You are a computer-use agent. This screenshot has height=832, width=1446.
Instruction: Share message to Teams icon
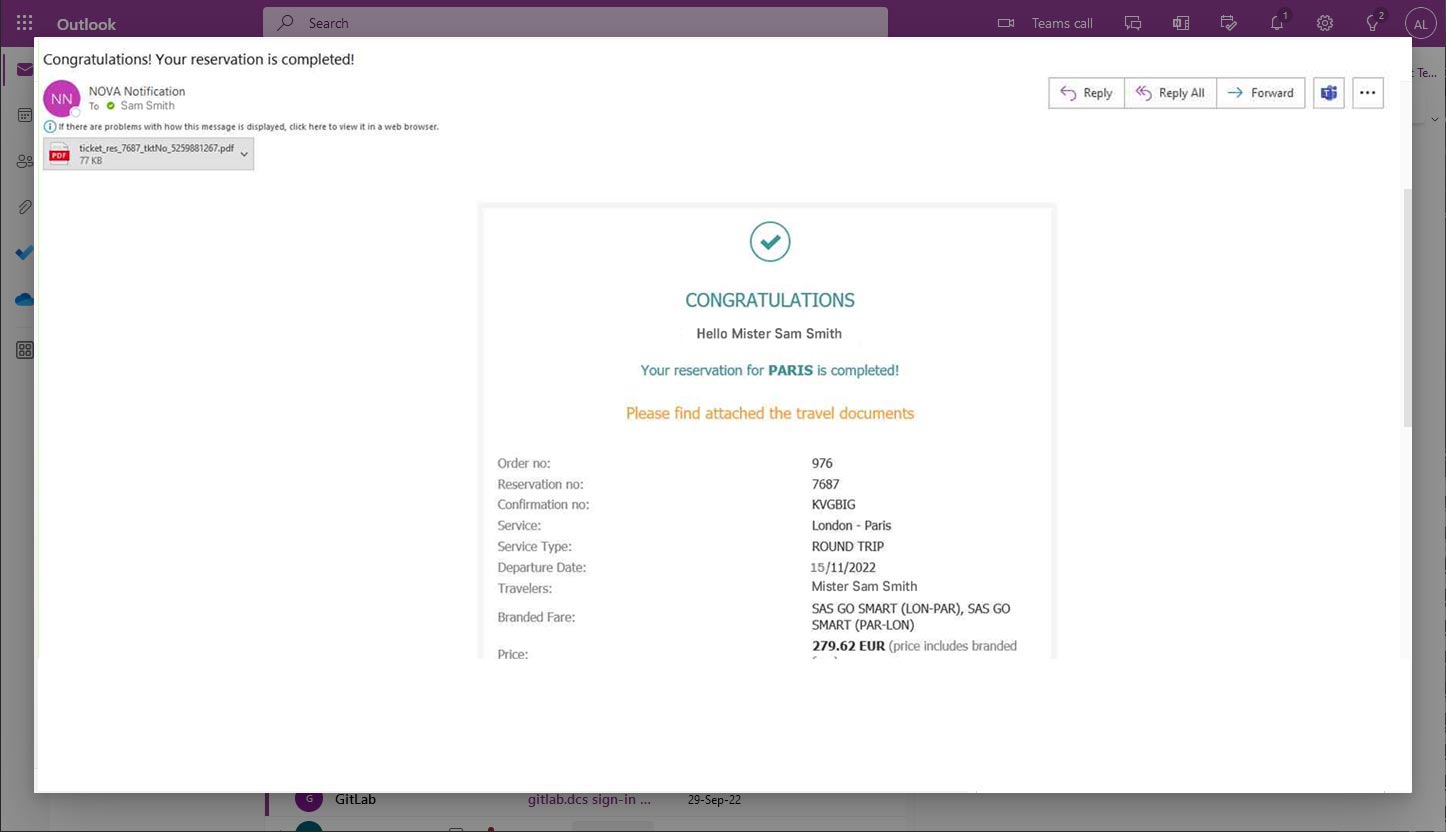click(x=1328, y=93)
